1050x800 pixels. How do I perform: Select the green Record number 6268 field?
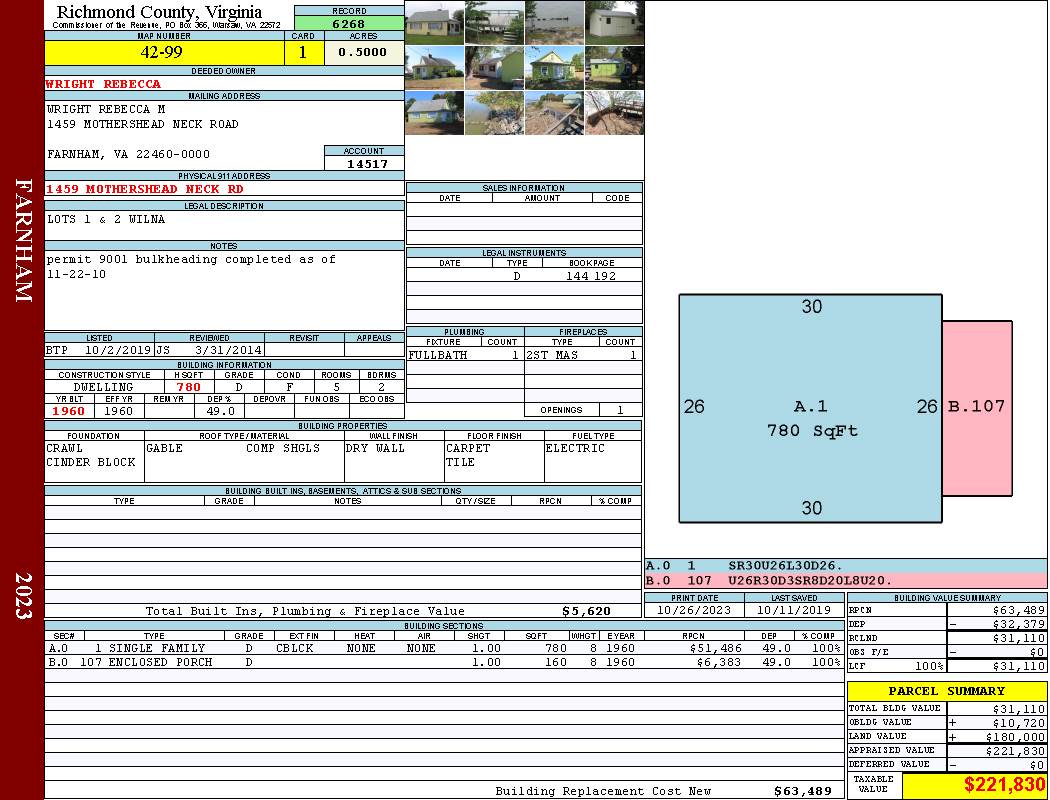[349, 24]
